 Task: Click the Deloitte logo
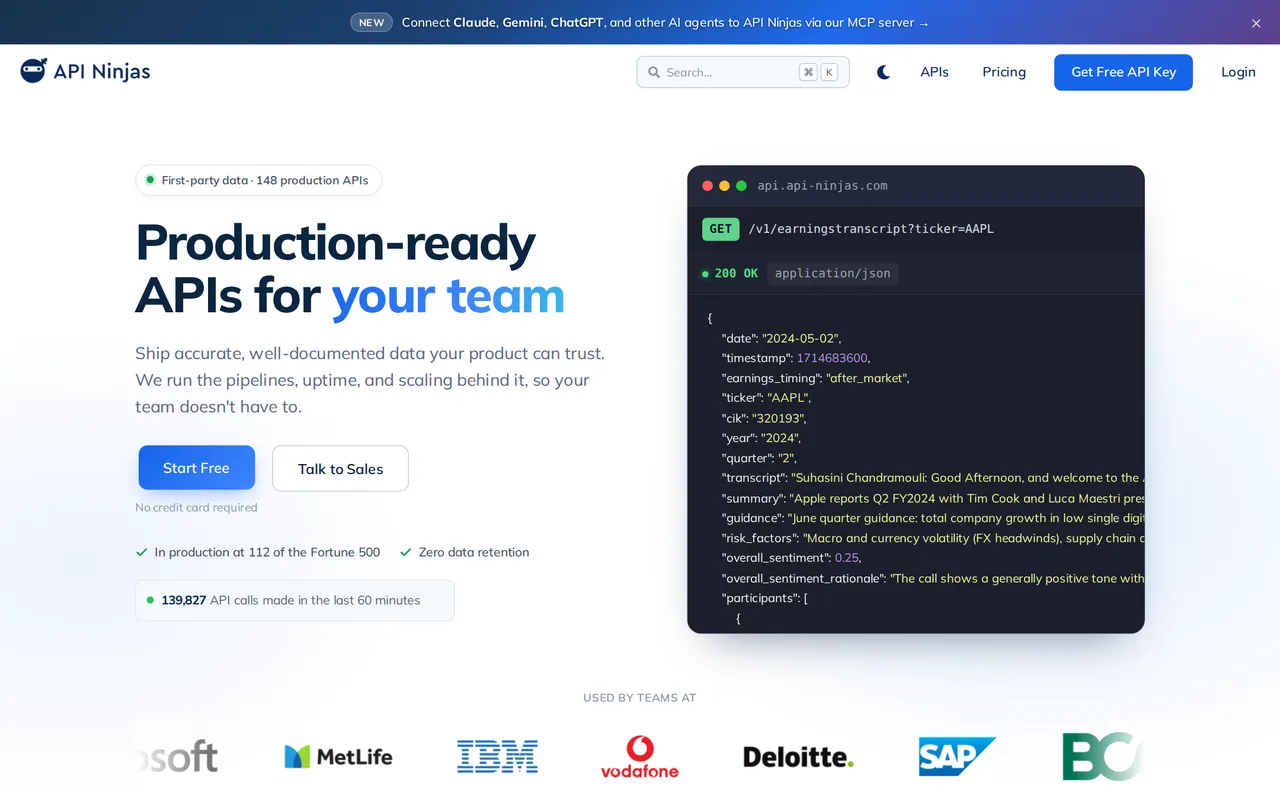pyautogui.click(x=798, y=757)
